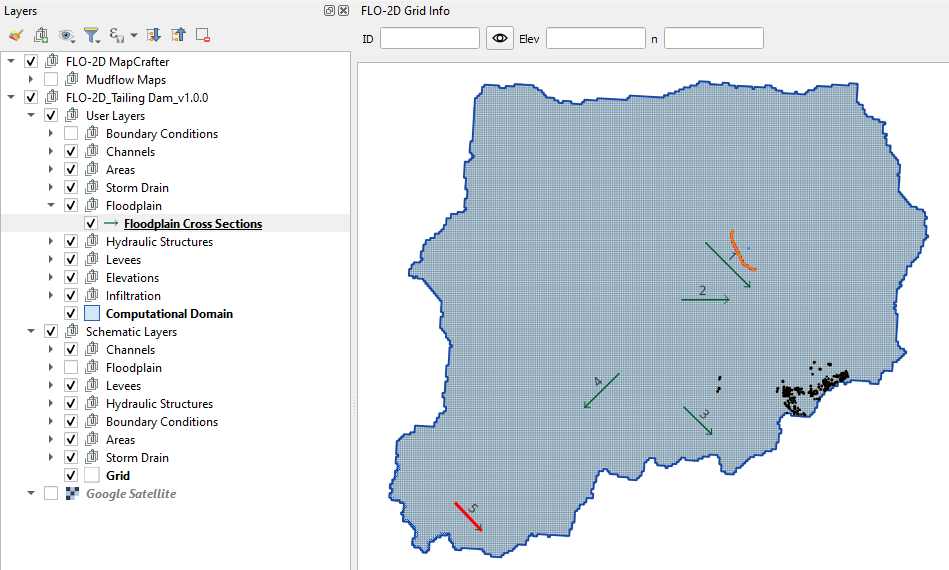Click the Remove Layer/Group icon
This screenshot has width=949, height=570.
(203, 35)
